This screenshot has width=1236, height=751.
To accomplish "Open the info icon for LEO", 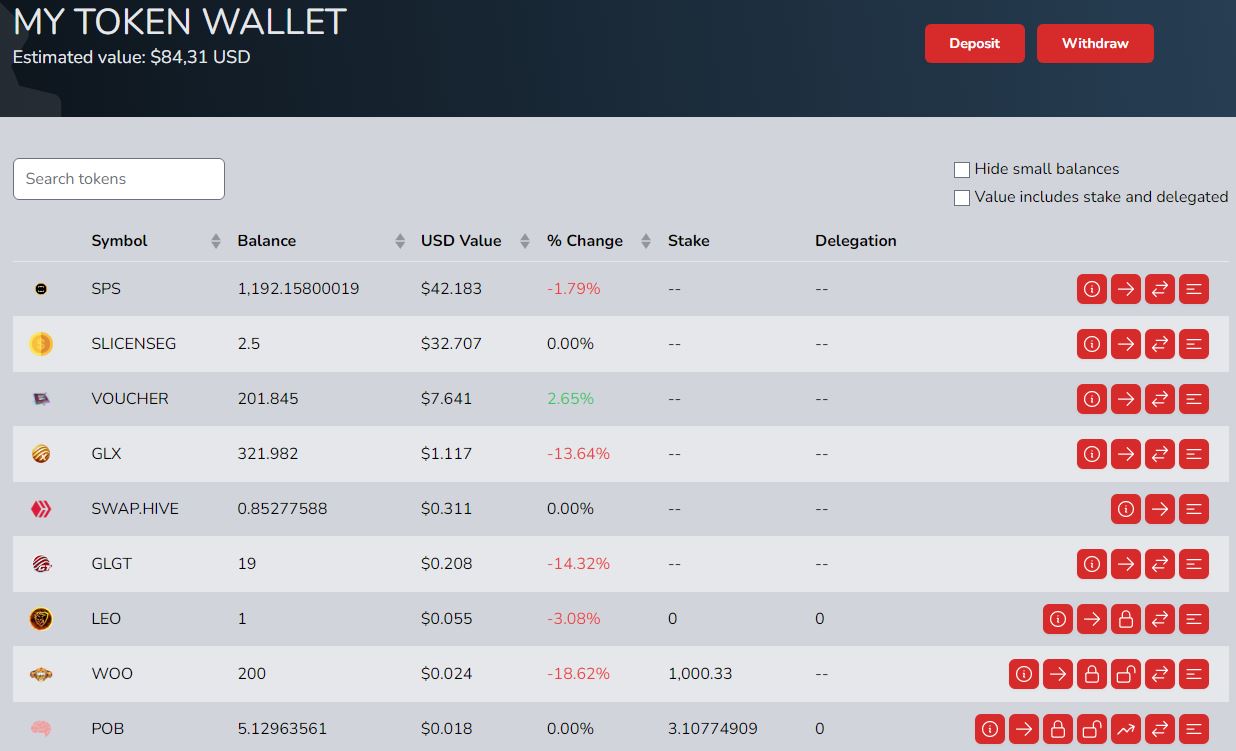I will [x=1058, y=619].
